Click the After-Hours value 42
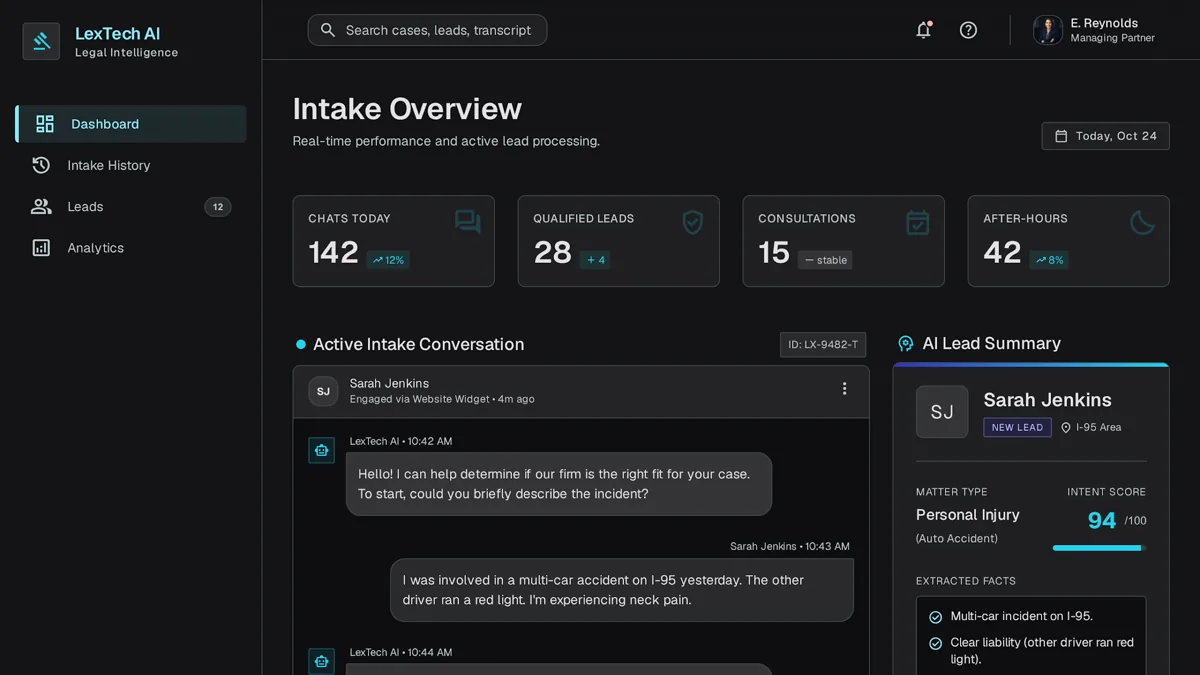 [1002, 253]
